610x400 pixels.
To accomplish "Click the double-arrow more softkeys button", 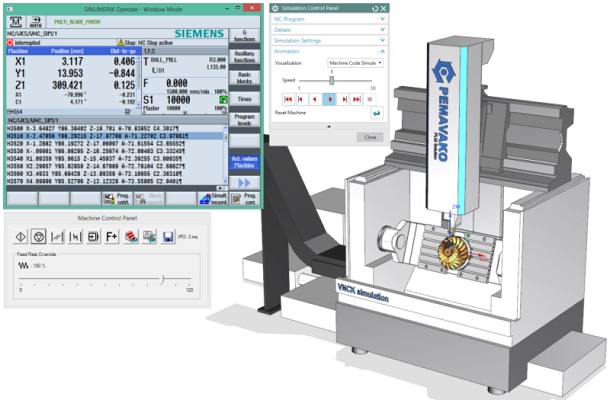I will (x=244, y=183).
